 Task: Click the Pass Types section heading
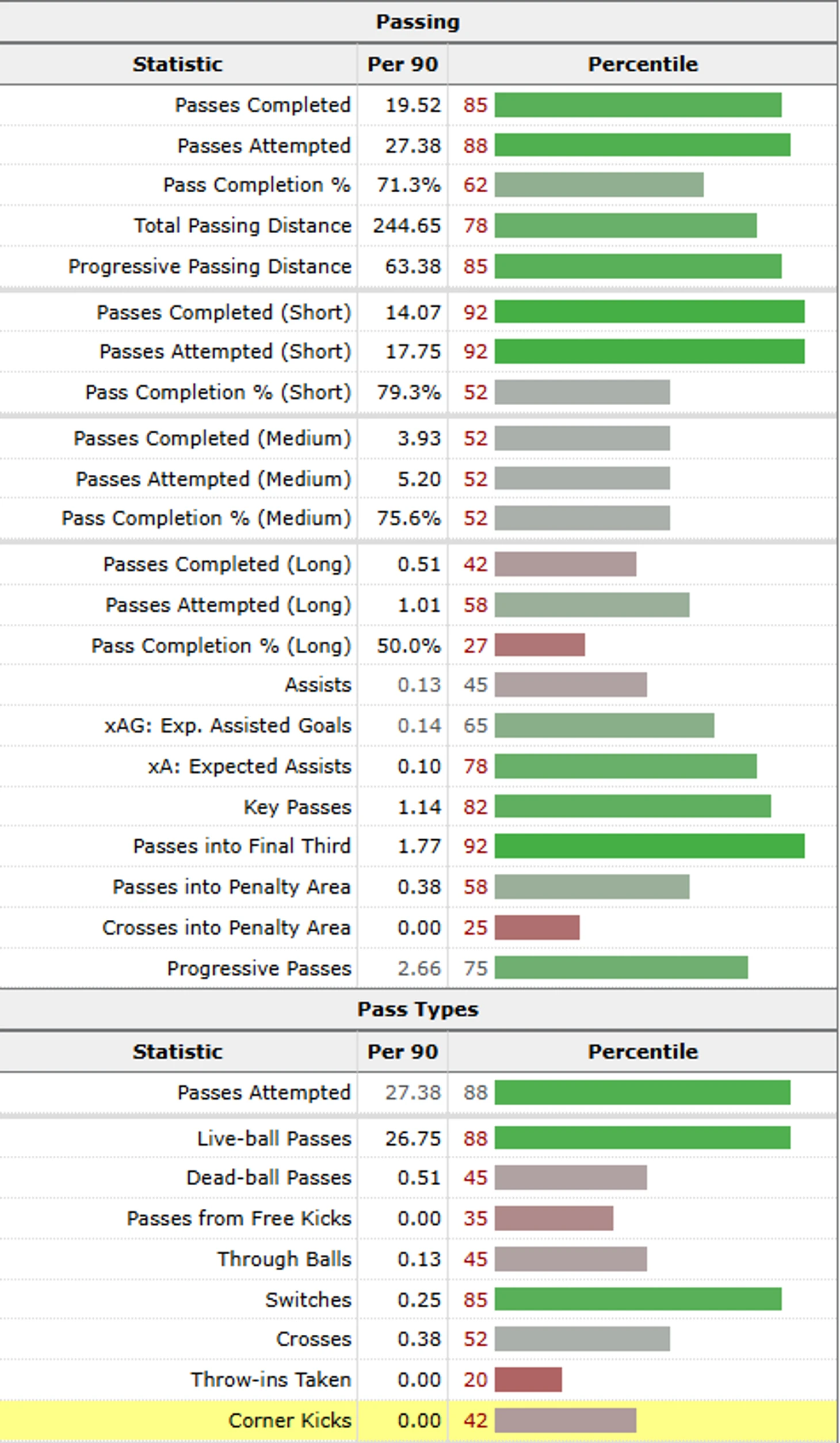click(x=418, y=1009)
